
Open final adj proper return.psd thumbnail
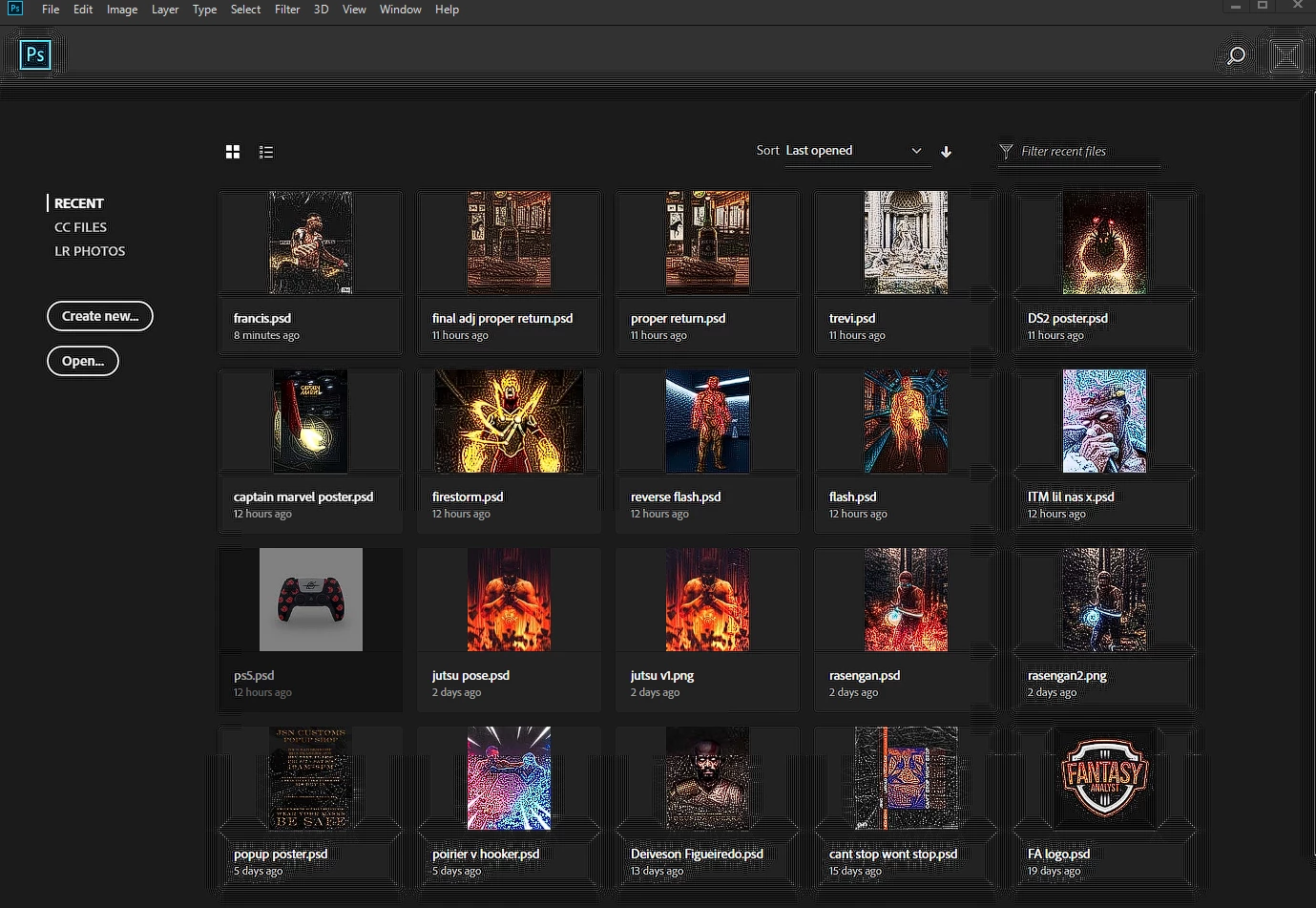(509, 243)
